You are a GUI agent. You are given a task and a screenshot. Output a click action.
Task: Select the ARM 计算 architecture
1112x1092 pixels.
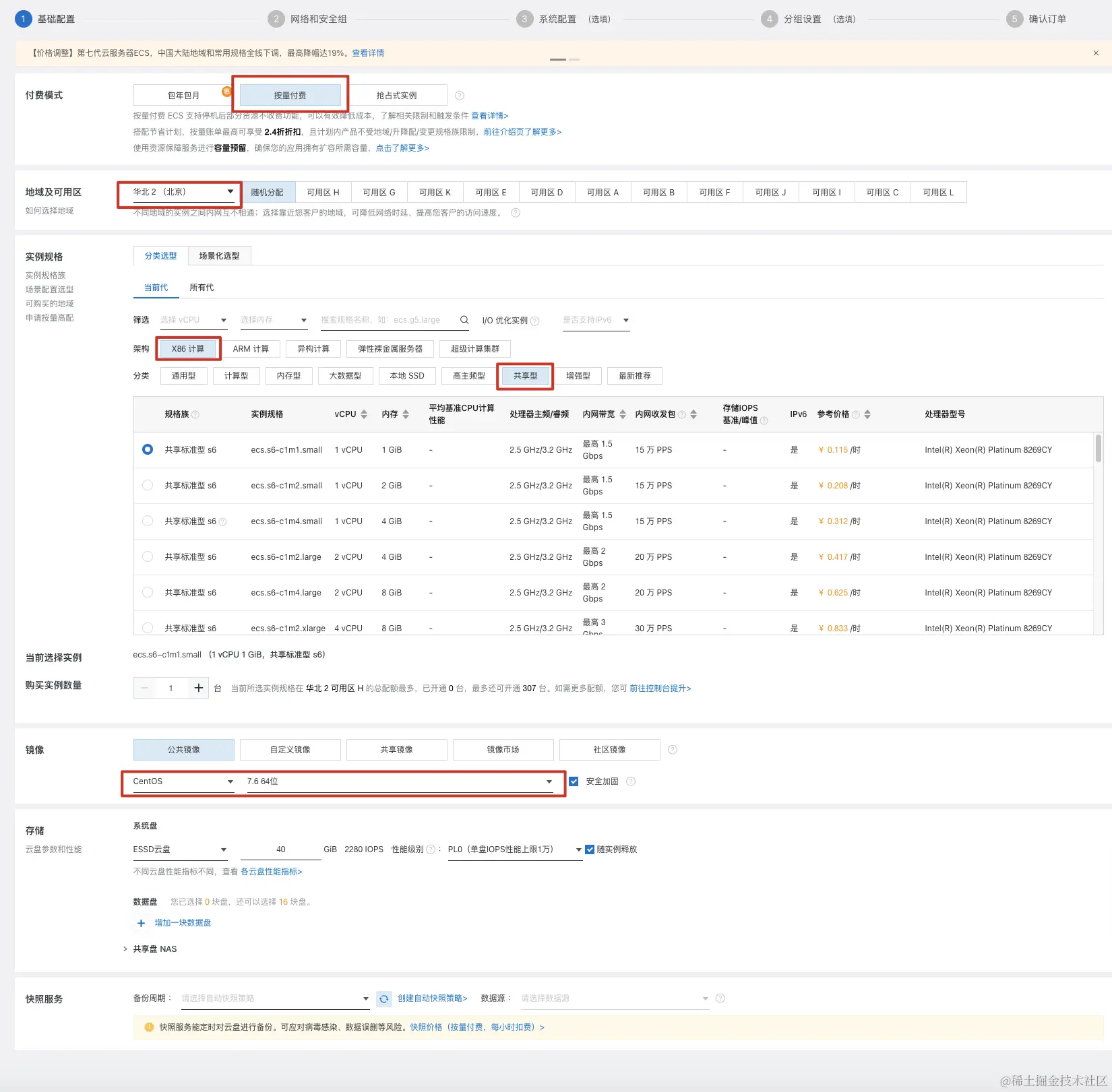[251, 349]
